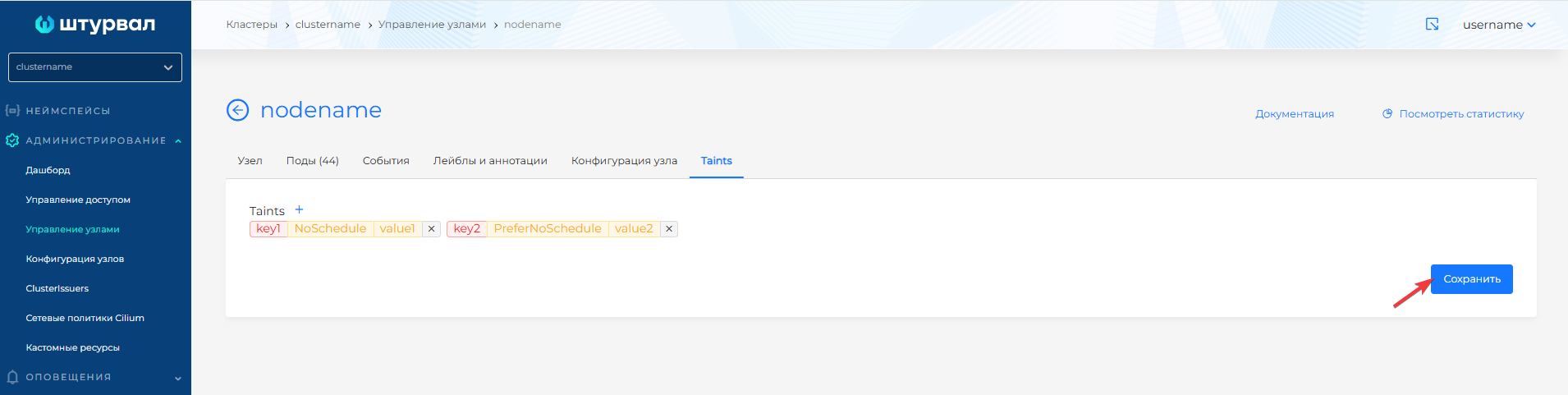Select Неймспейсы in the sidebar
The height and width of the screenshot is (395, 1568).
67,111
